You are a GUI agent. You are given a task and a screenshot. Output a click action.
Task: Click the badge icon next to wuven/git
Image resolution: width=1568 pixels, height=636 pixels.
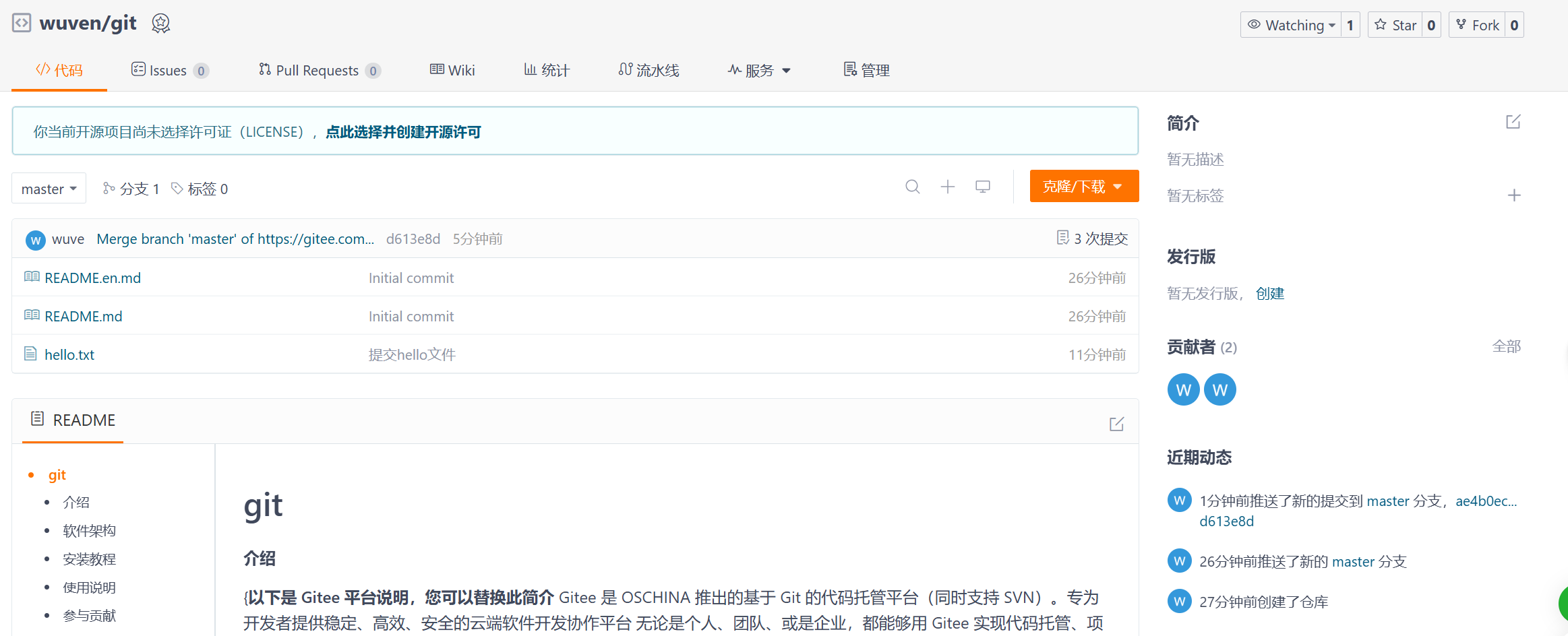coord(160,24)
